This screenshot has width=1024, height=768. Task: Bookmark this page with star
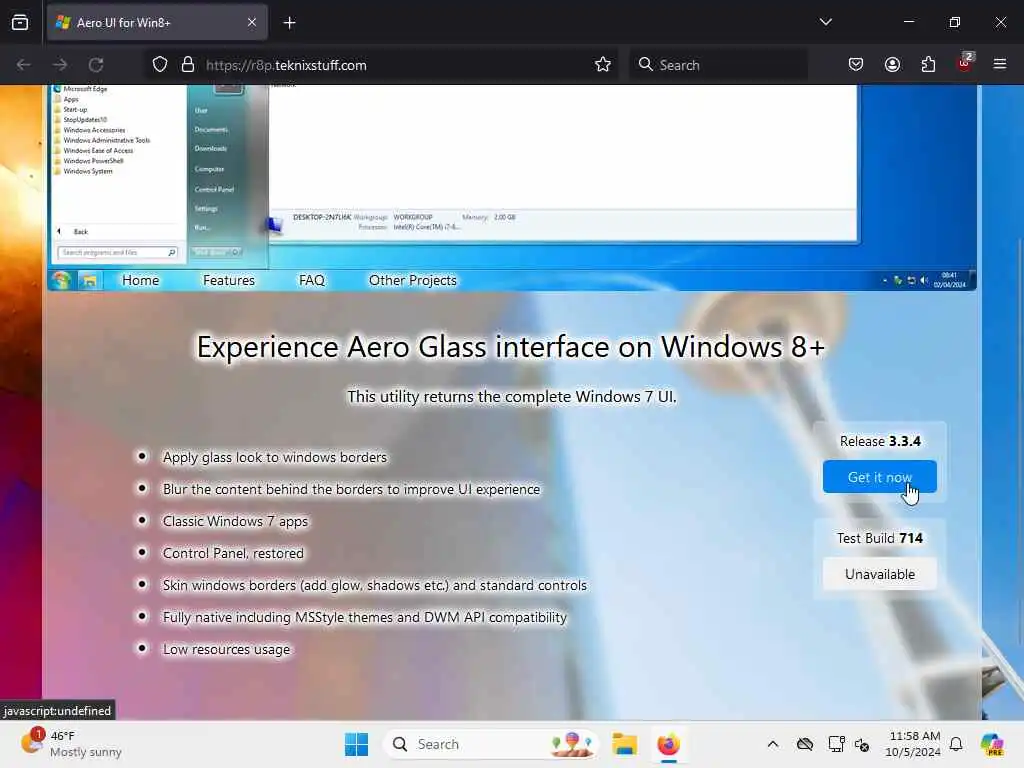click(603, 65)
